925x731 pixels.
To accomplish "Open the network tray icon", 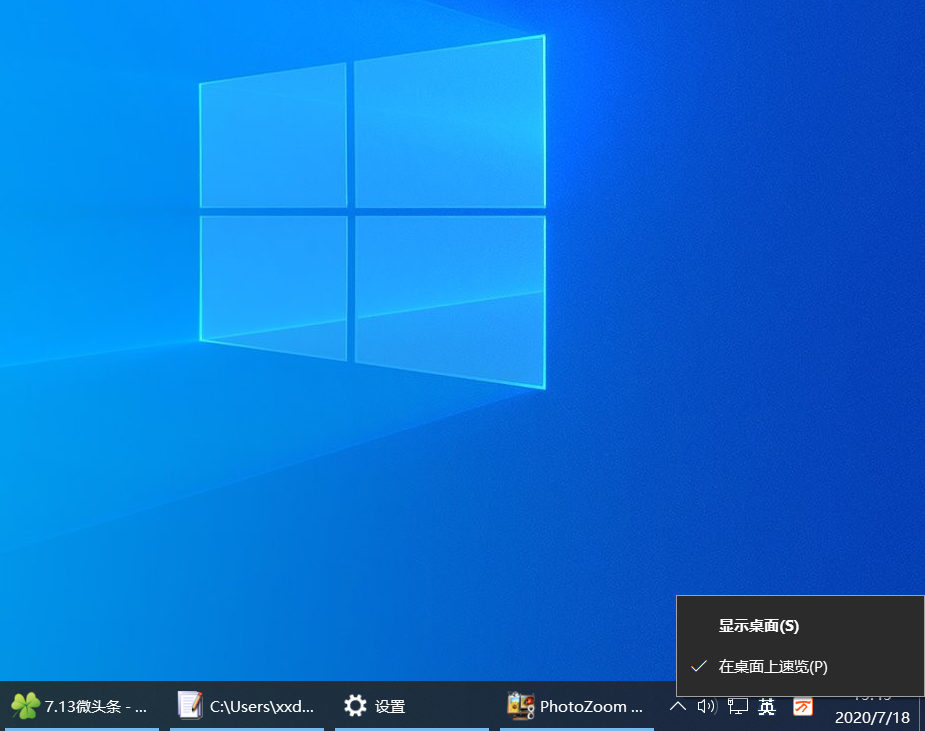I will coord(737,706).
